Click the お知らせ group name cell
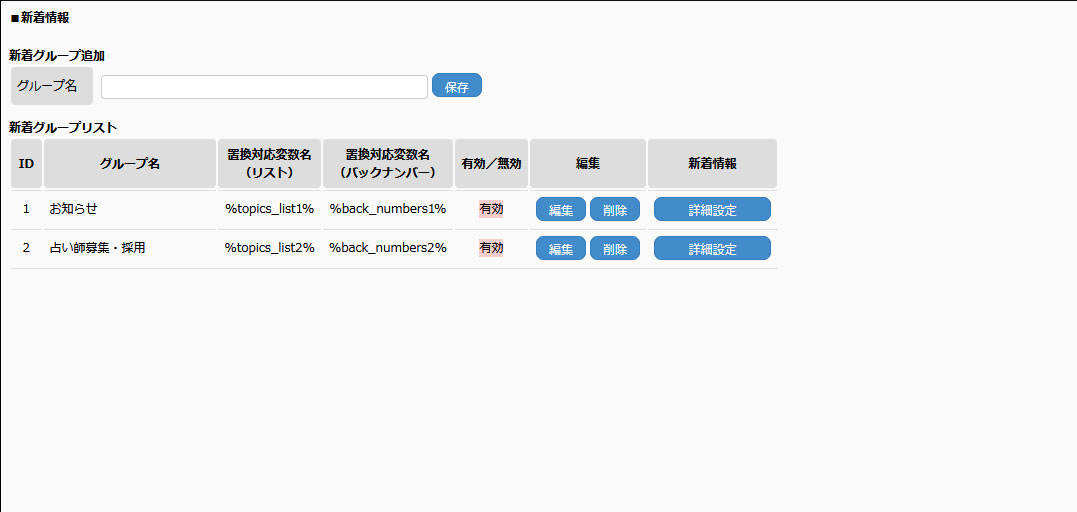 pos(73,209)
